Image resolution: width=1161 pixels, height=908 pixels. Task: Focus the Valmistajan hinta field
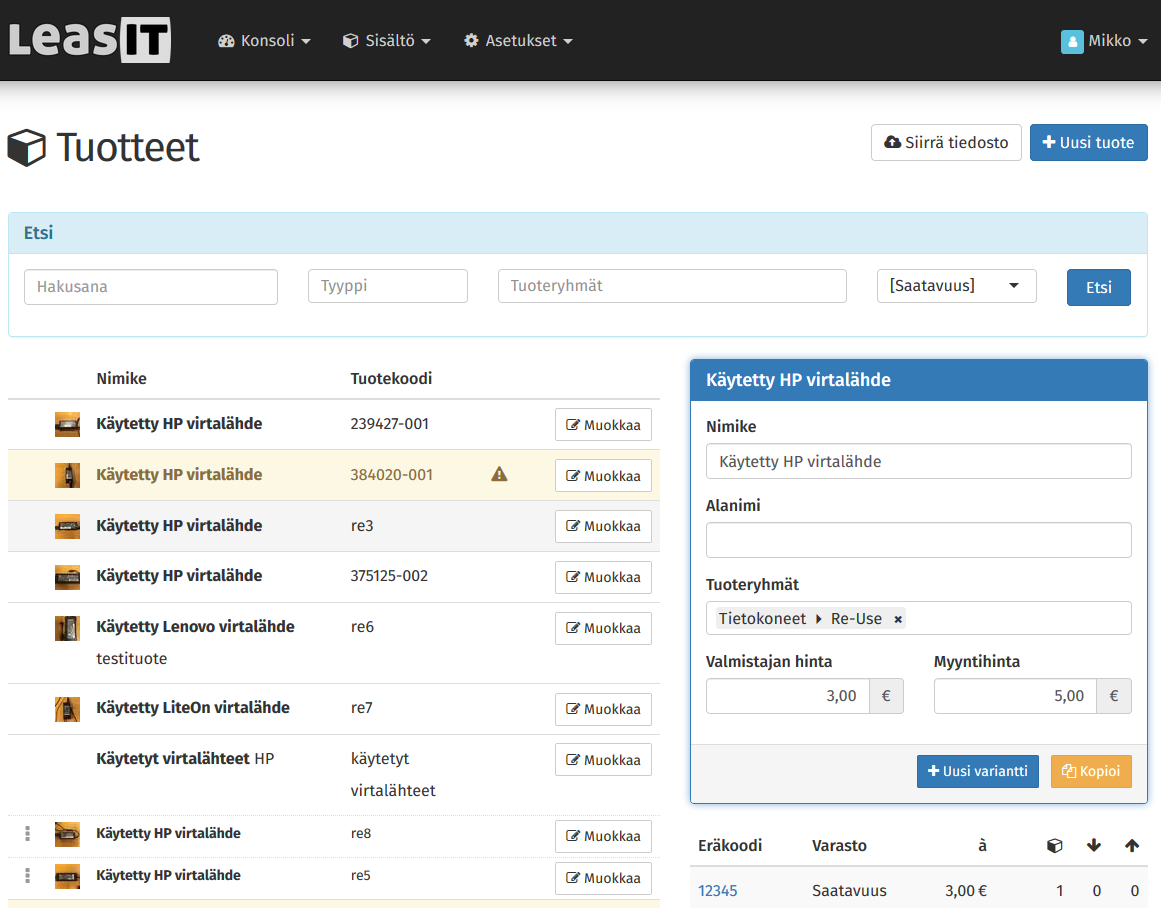[788, 696]
